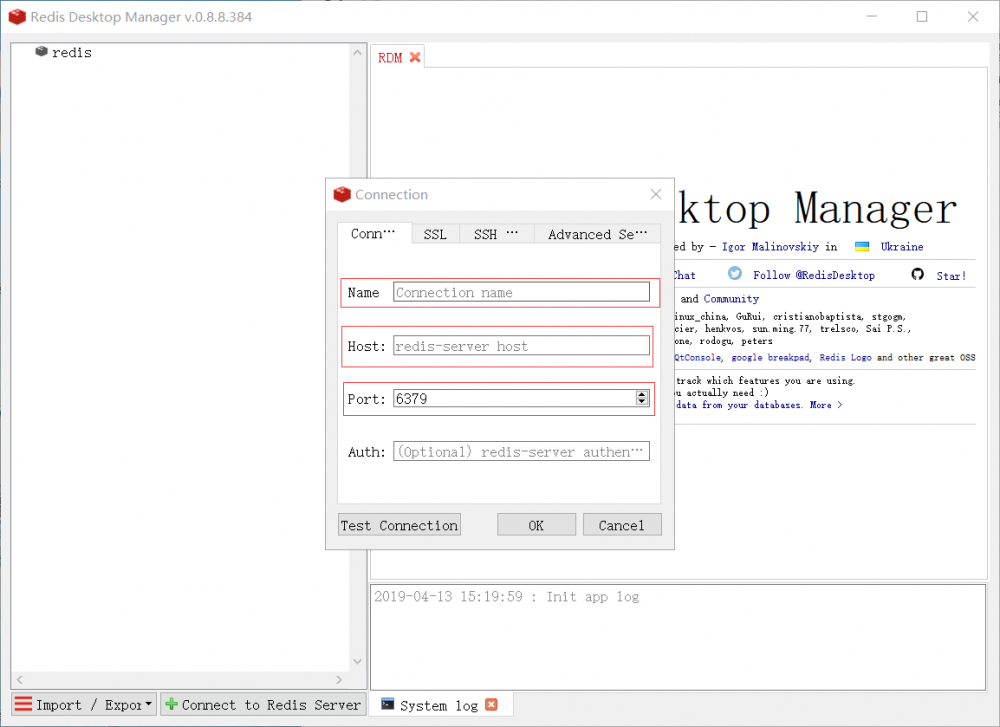Click the Redis cube icon in the dialog titlebar
This screenshot has width=1000, height=727.
[341, 194]
